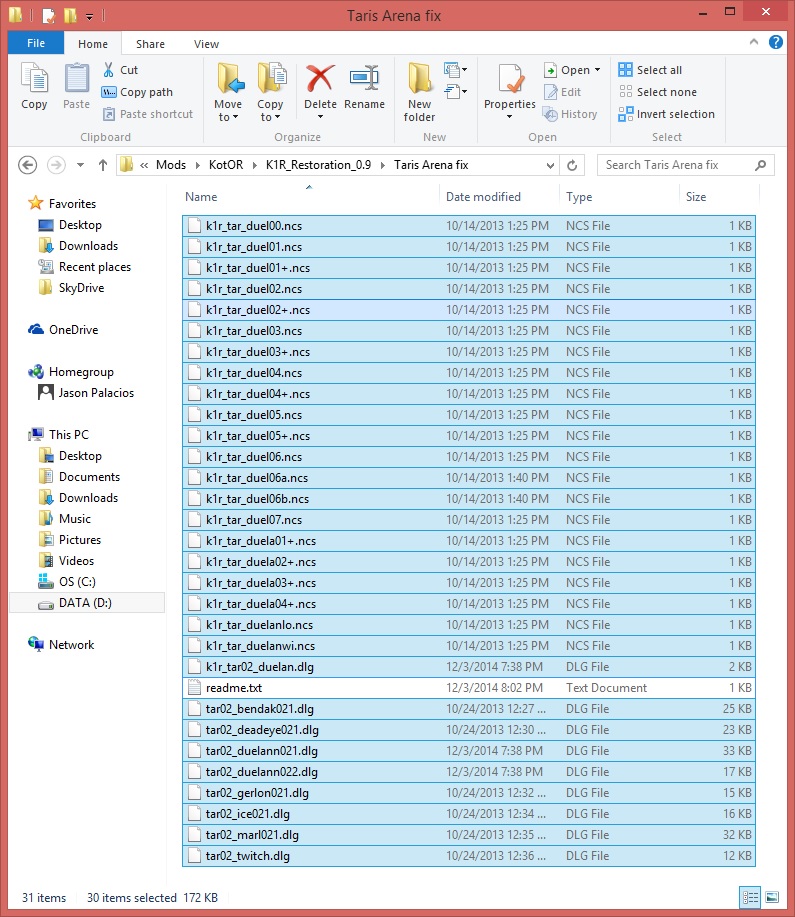Expand the Delete options arrow
The height and width of the screenshot is (917, 795).
pyautogui.click(x=320, y=117)
